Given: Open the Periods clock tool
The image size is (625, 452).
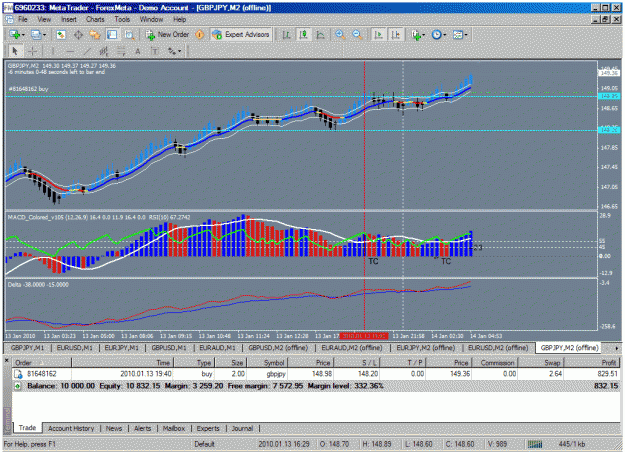Looking at the screenshot, I should tap(437, 35).
